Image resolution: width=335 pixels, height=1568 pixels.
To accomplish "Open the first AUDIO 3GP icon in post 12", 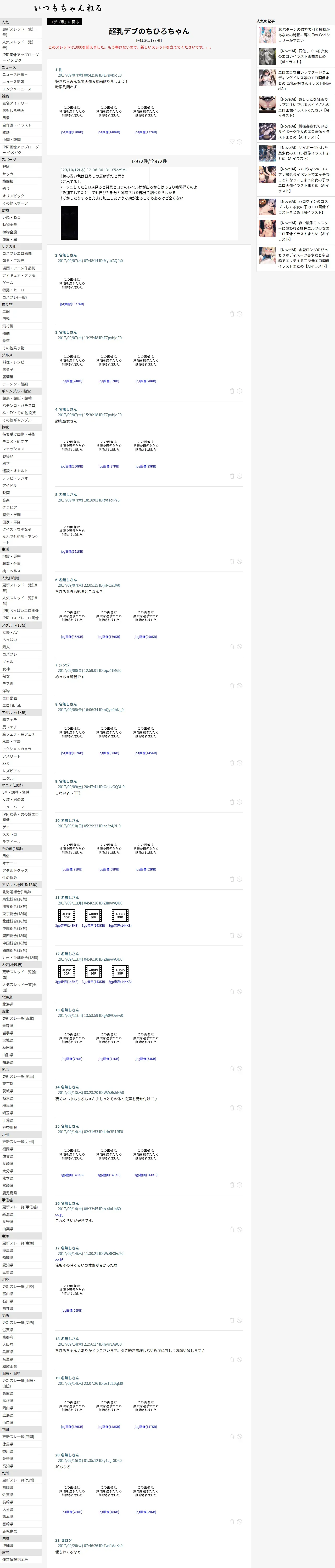I will point(67,971).
